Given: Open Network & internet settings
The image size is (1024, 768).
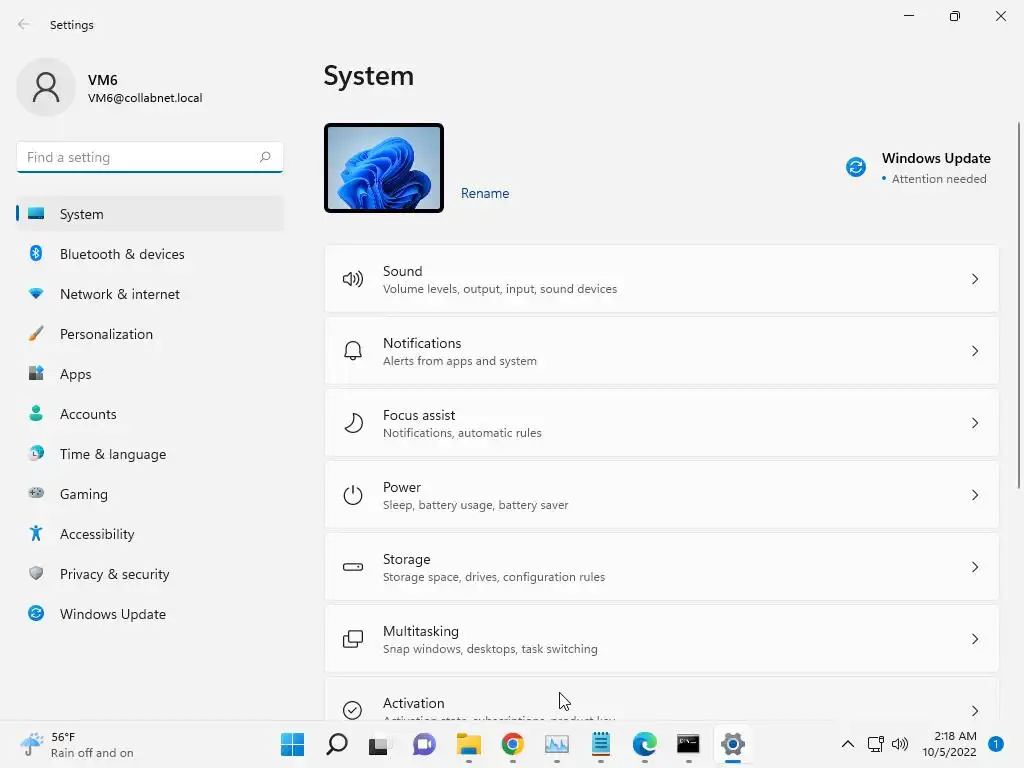Looking at the screenshot, I should (150, 294).
